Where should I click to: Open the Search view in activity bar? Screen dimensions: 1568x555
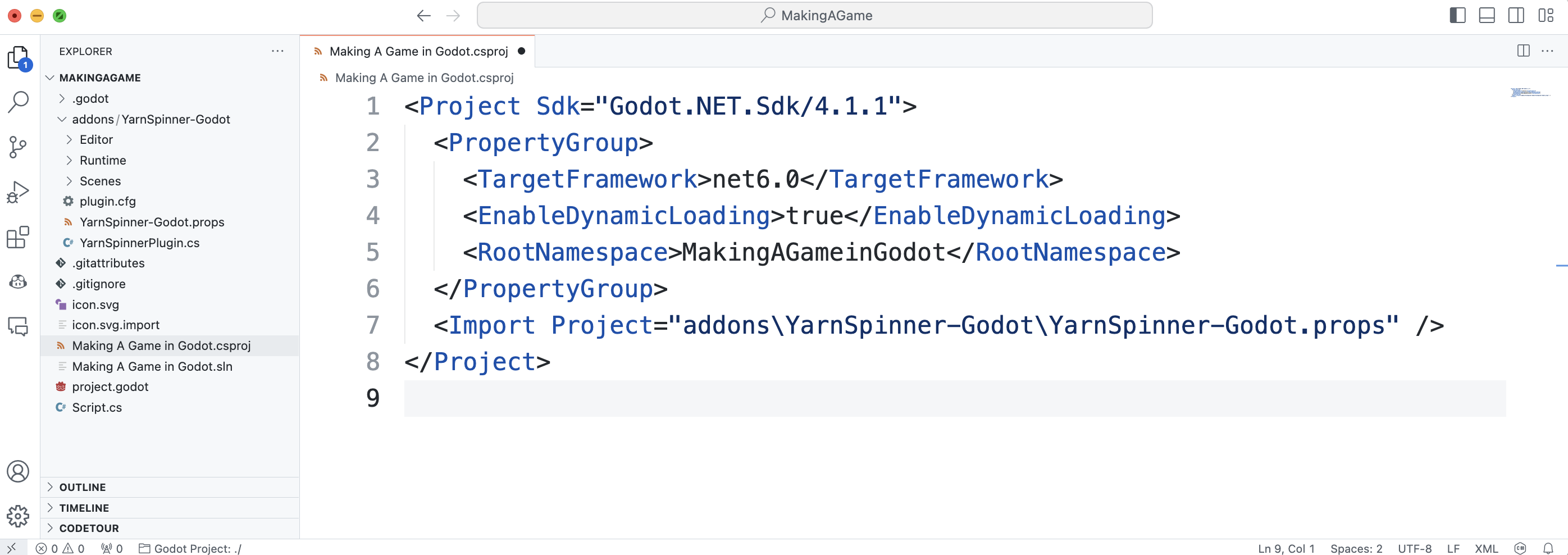(19, 102)
